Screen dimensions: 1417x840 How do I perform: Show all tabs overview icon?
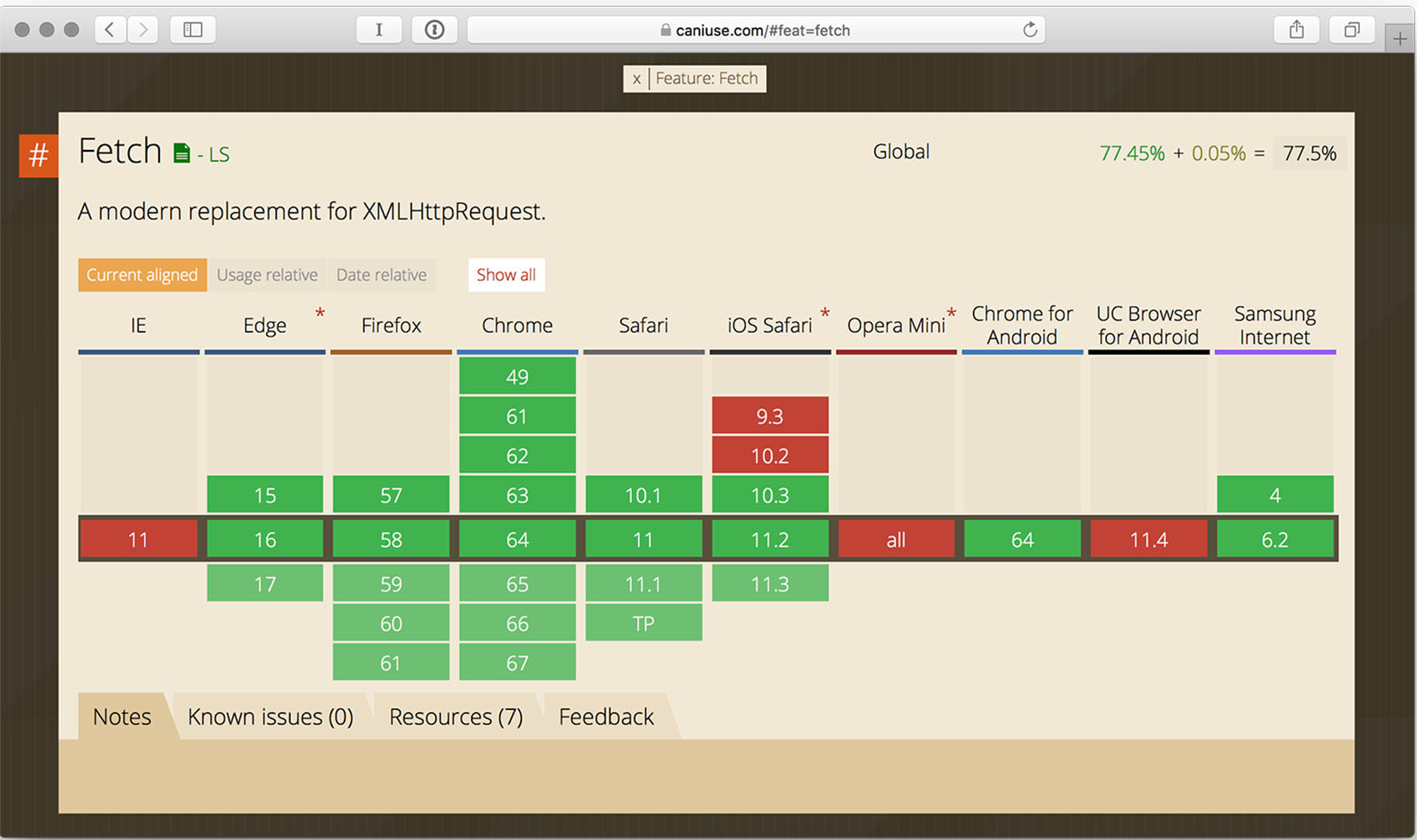(1352, 30)
